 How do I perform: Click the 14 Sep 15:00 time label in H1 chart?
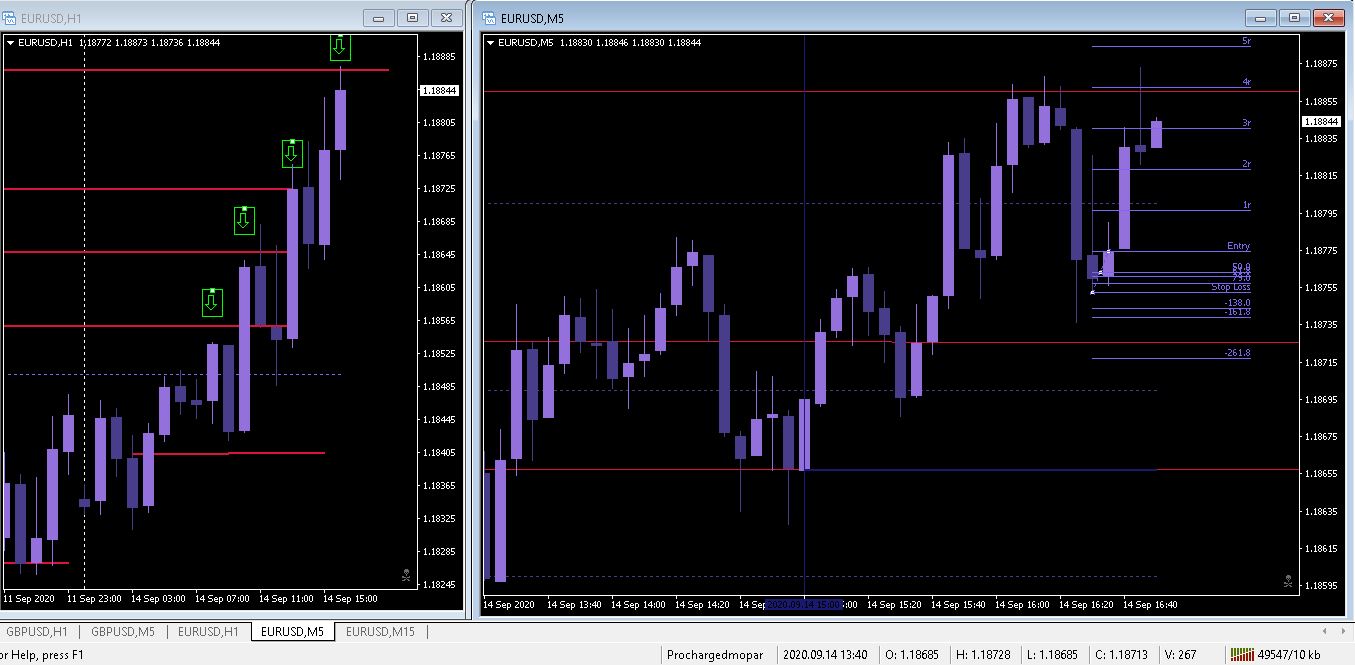349,599
